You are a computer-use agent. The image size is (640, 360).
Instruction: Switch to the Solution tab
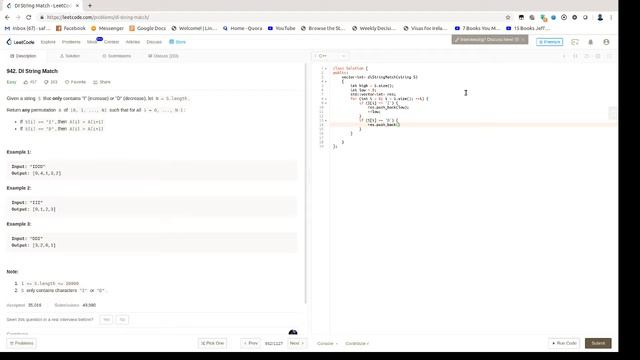click(x=70, y=56)
